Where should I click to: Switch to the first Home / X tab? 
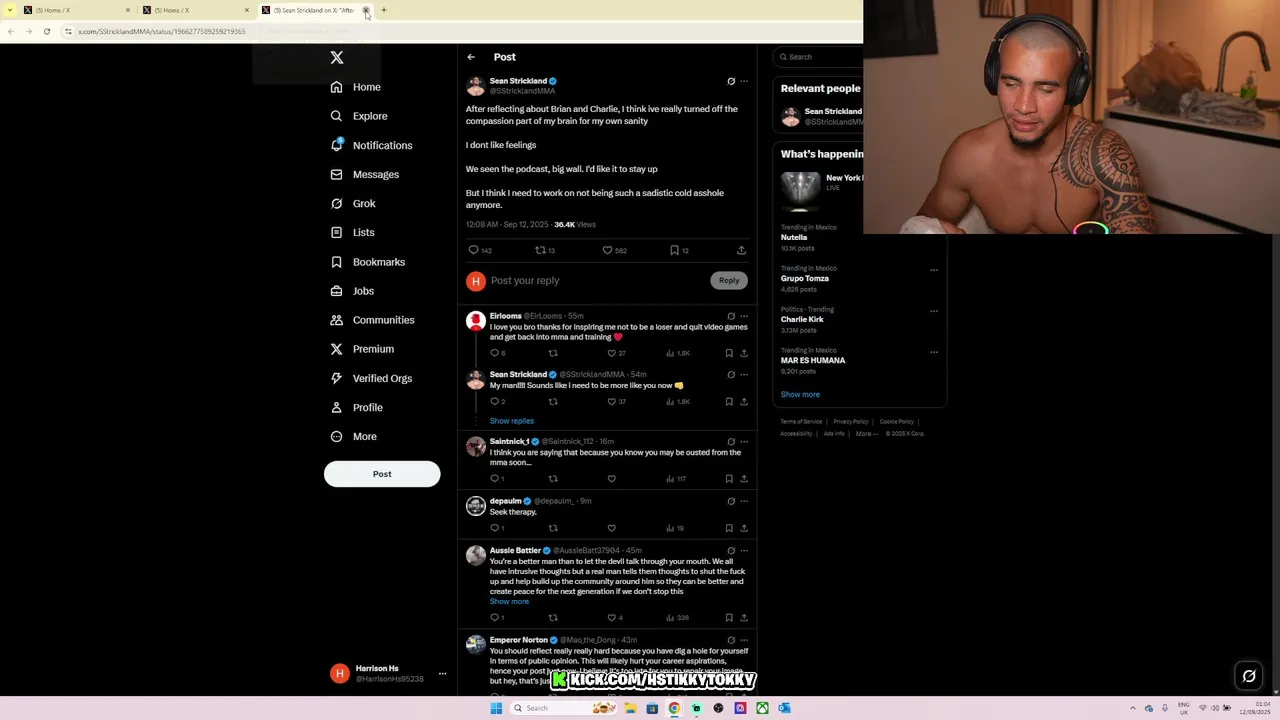[75, 10]
